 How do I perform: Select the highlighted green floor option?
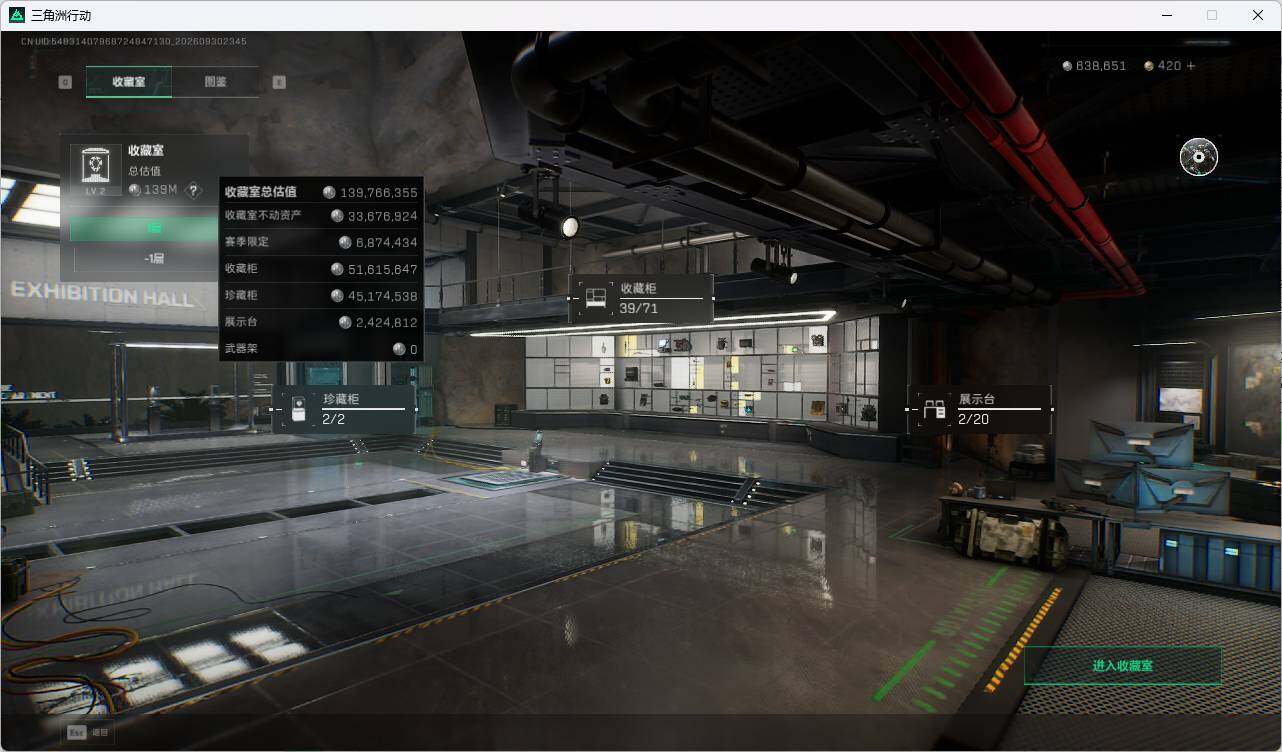coord(144,229)
